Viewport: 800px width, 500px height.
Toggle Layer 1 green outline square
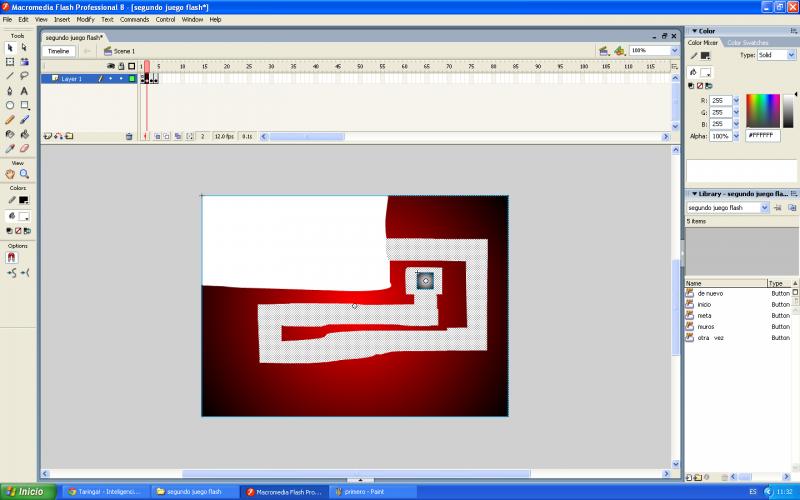132,79
